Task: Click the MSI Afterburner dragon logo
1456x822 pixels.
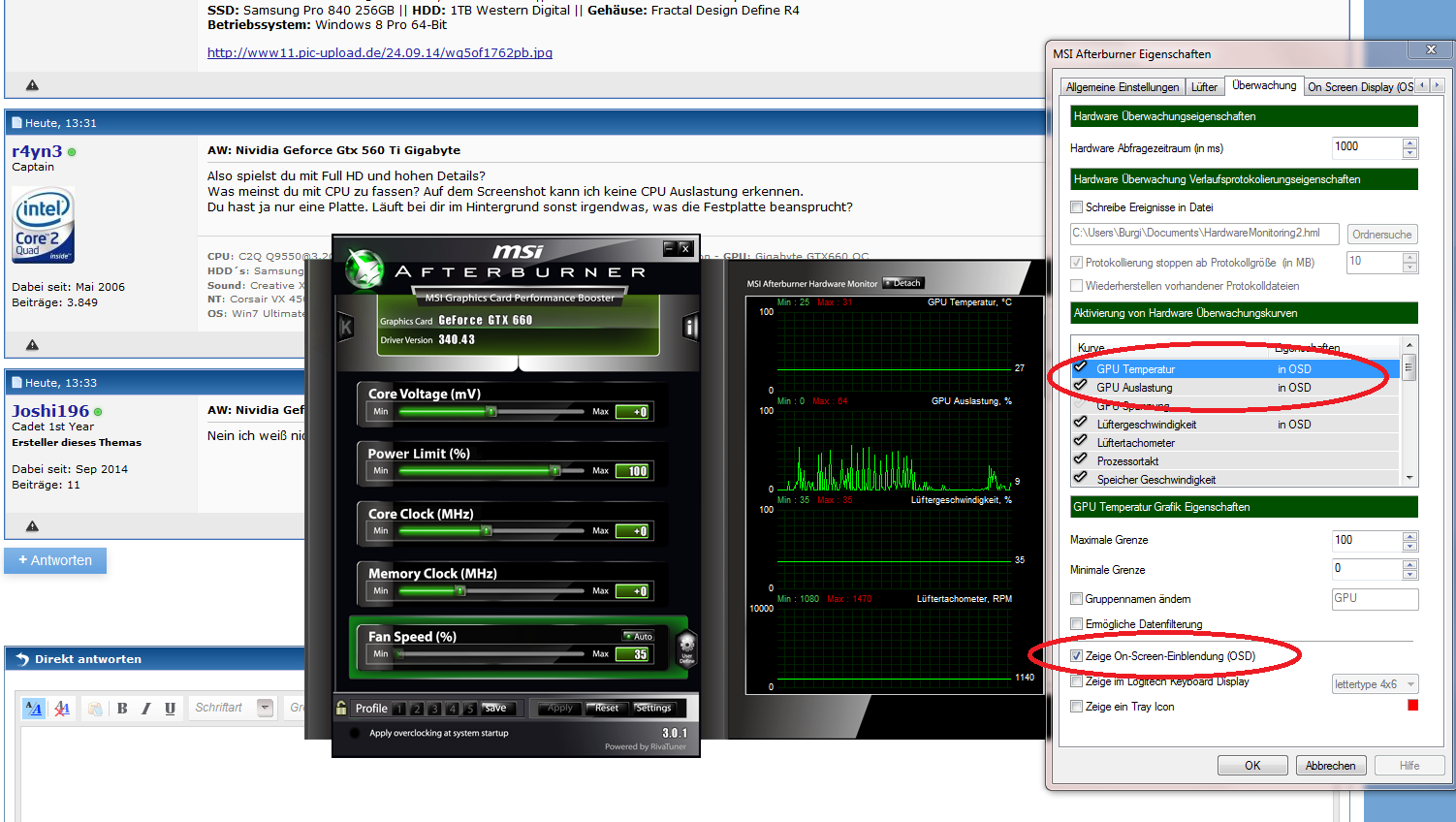Action: [365, 270]
